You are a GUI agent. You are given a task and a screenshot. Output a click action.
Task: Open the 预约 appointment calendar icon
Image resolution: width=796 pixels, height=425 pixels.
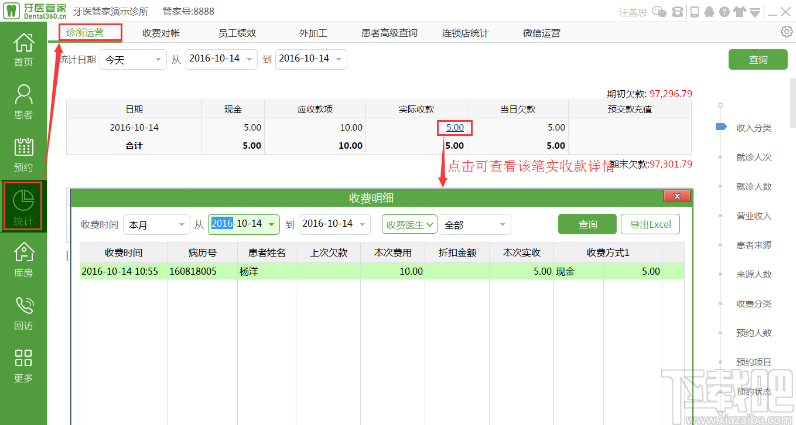23,154
